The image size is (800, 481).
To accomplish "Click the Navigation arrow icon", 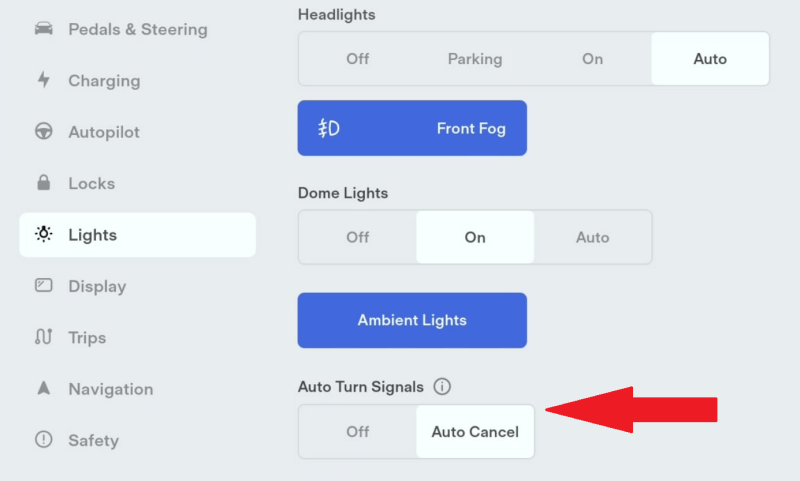I will point(43,388).
